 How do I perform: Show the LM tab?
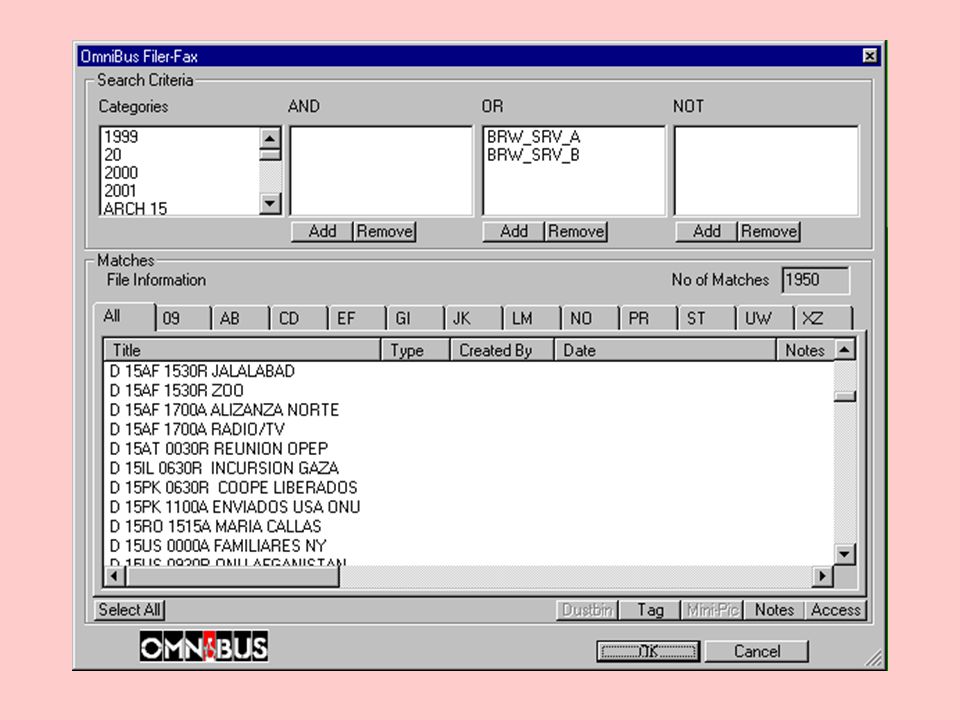point(531,318)
